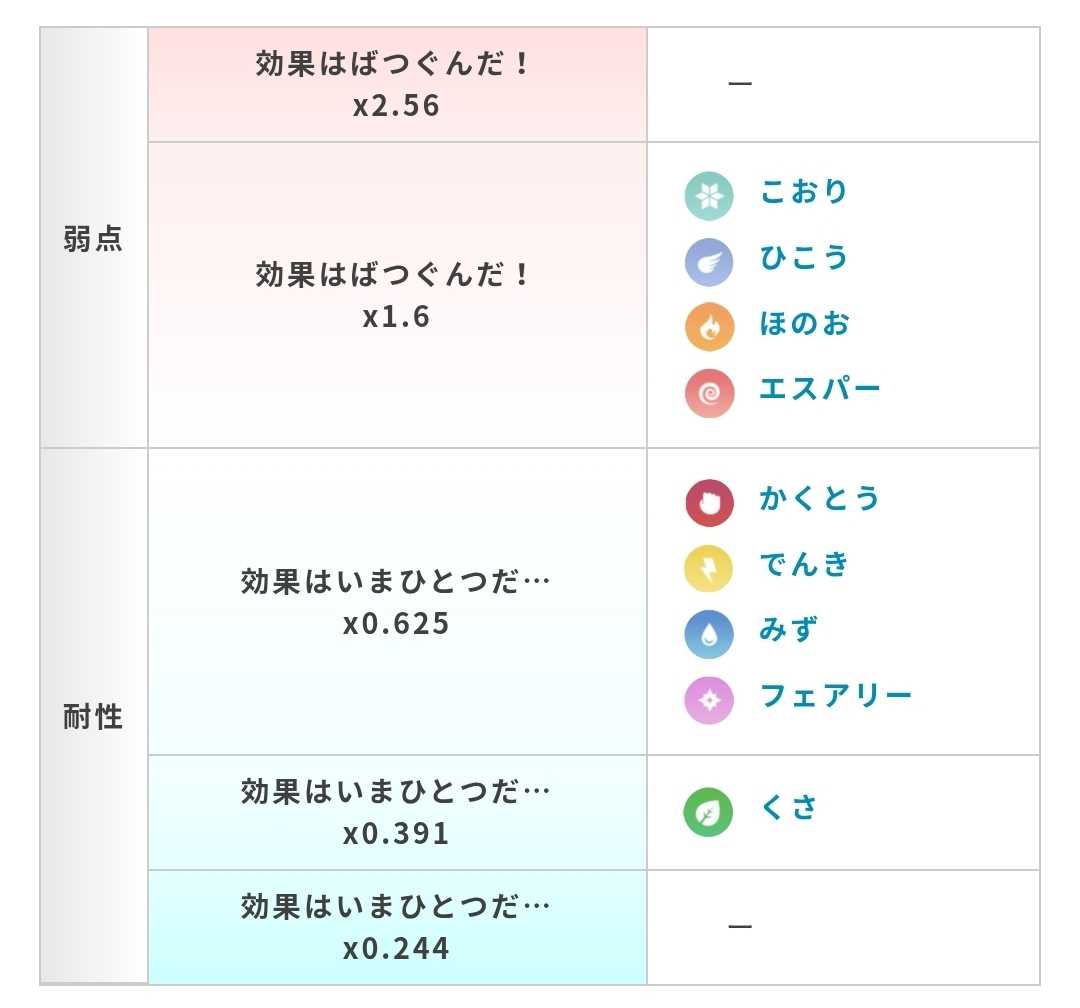Click the フェアリー fairy type icon
1080x1008 pixels.
pos(709,700)
